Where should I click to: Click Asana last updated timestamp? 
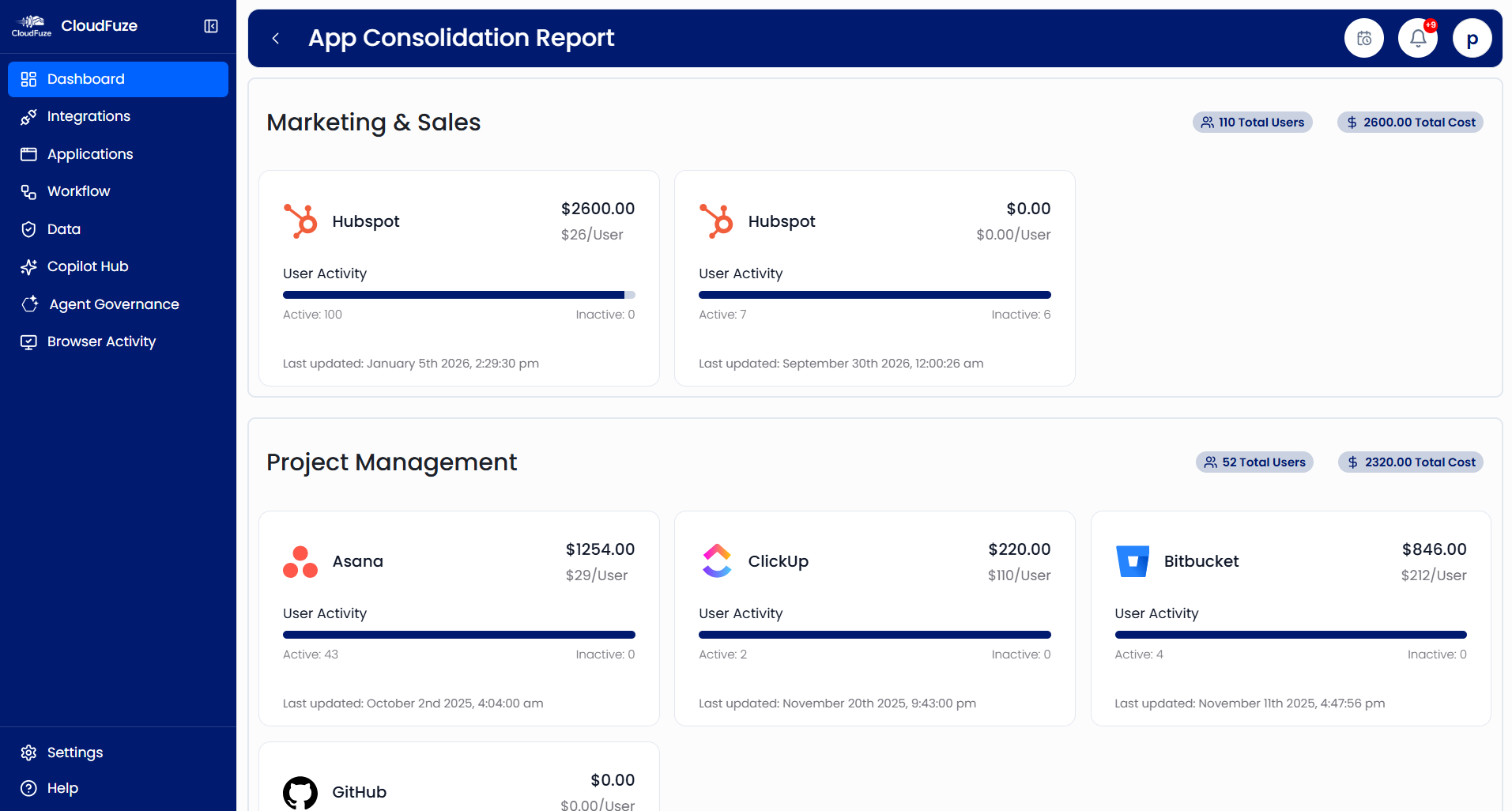click(x=413, y=703)
